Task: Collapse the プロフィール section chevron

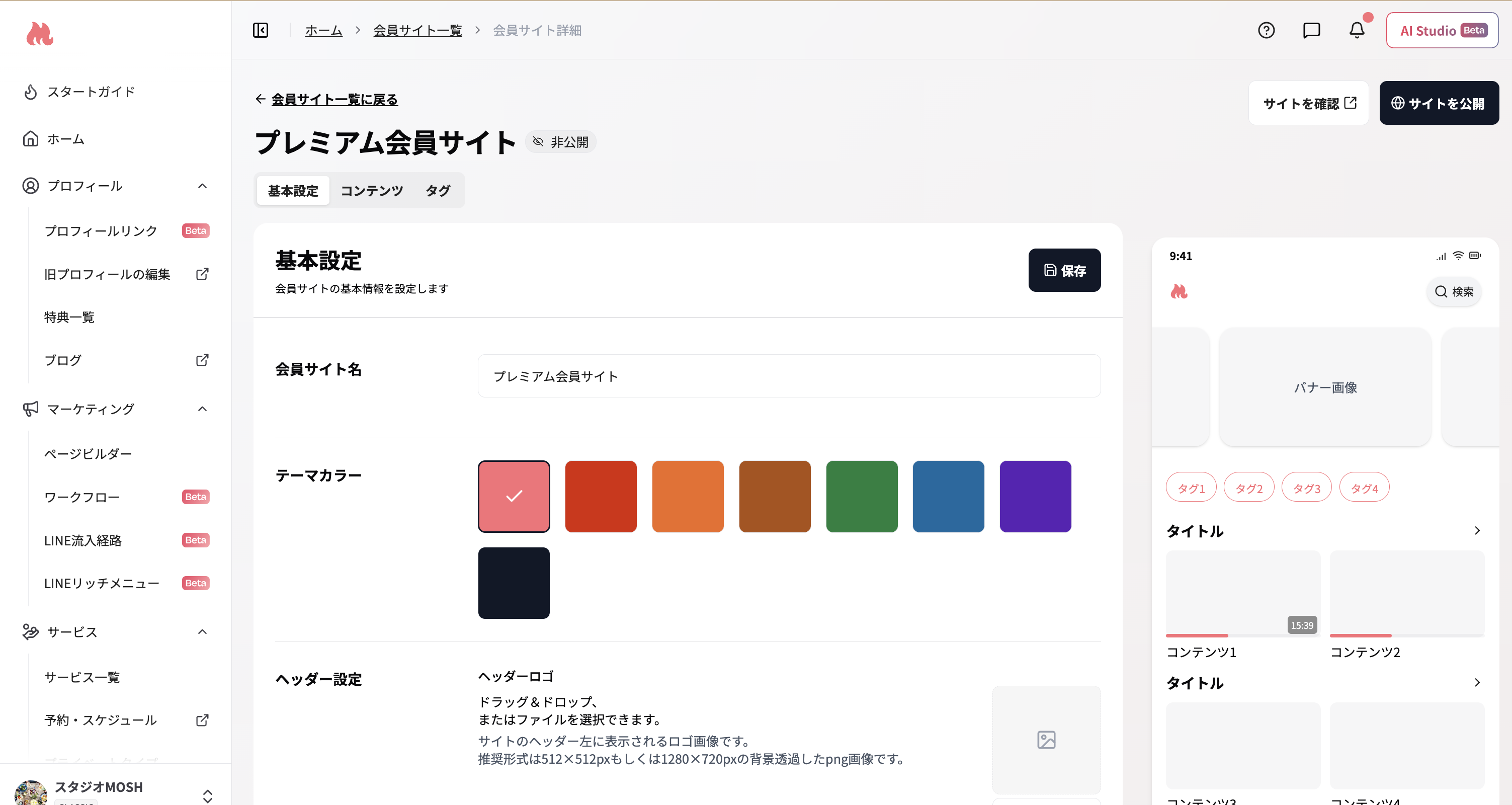Action: pyautogui.click(x=203, y=186)
